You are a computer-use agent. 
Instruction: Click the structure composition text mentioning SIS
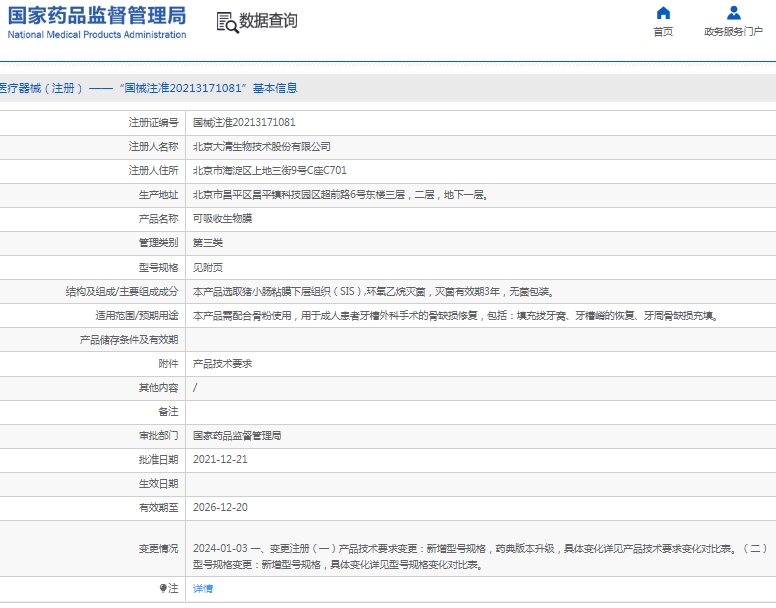pyautogui.click(x=374, y=291)
